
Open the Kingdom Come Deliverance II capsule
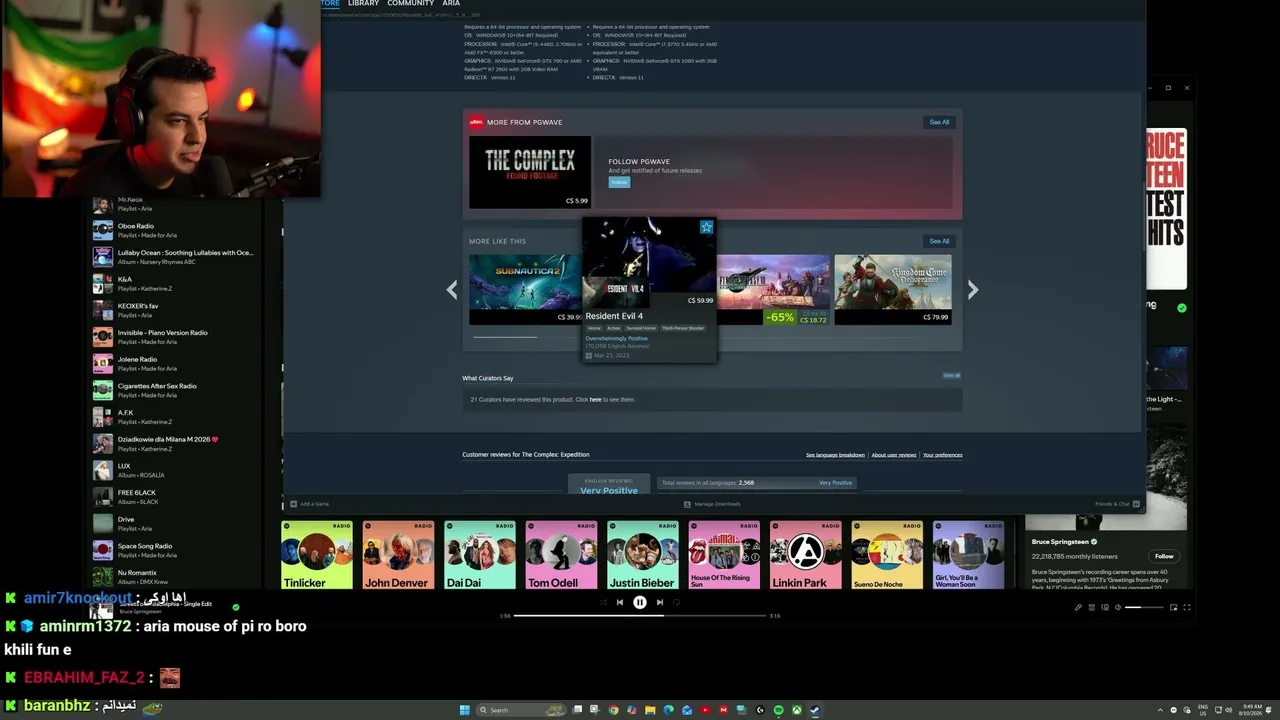(x=893, y=289)
